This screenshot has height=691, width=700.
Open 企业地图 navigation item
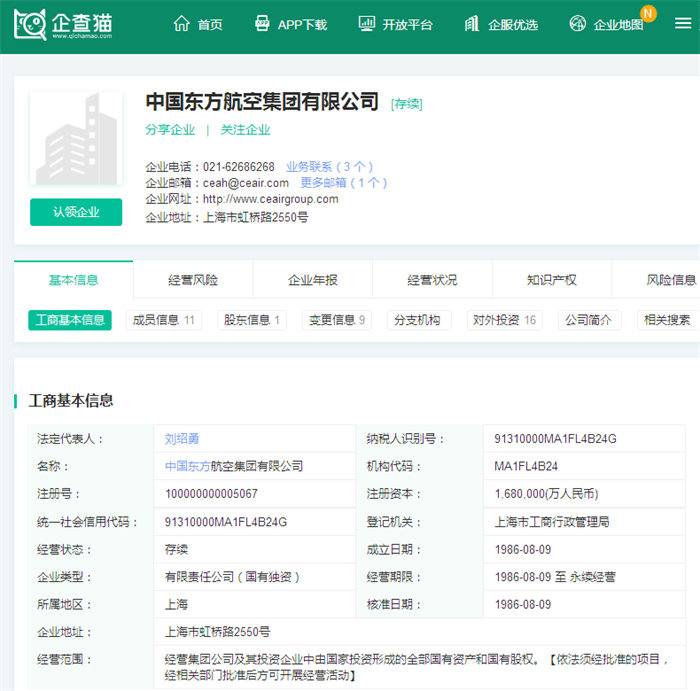[x=618, y=25]
